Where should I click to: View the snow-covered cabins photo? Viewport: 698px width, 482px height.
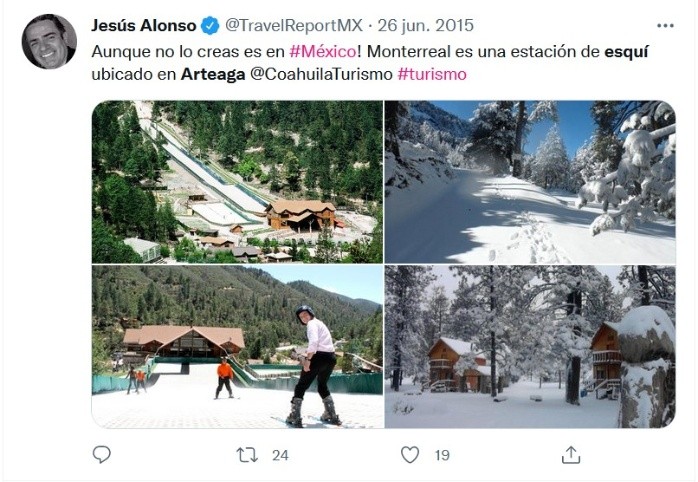tap(530, 347)
